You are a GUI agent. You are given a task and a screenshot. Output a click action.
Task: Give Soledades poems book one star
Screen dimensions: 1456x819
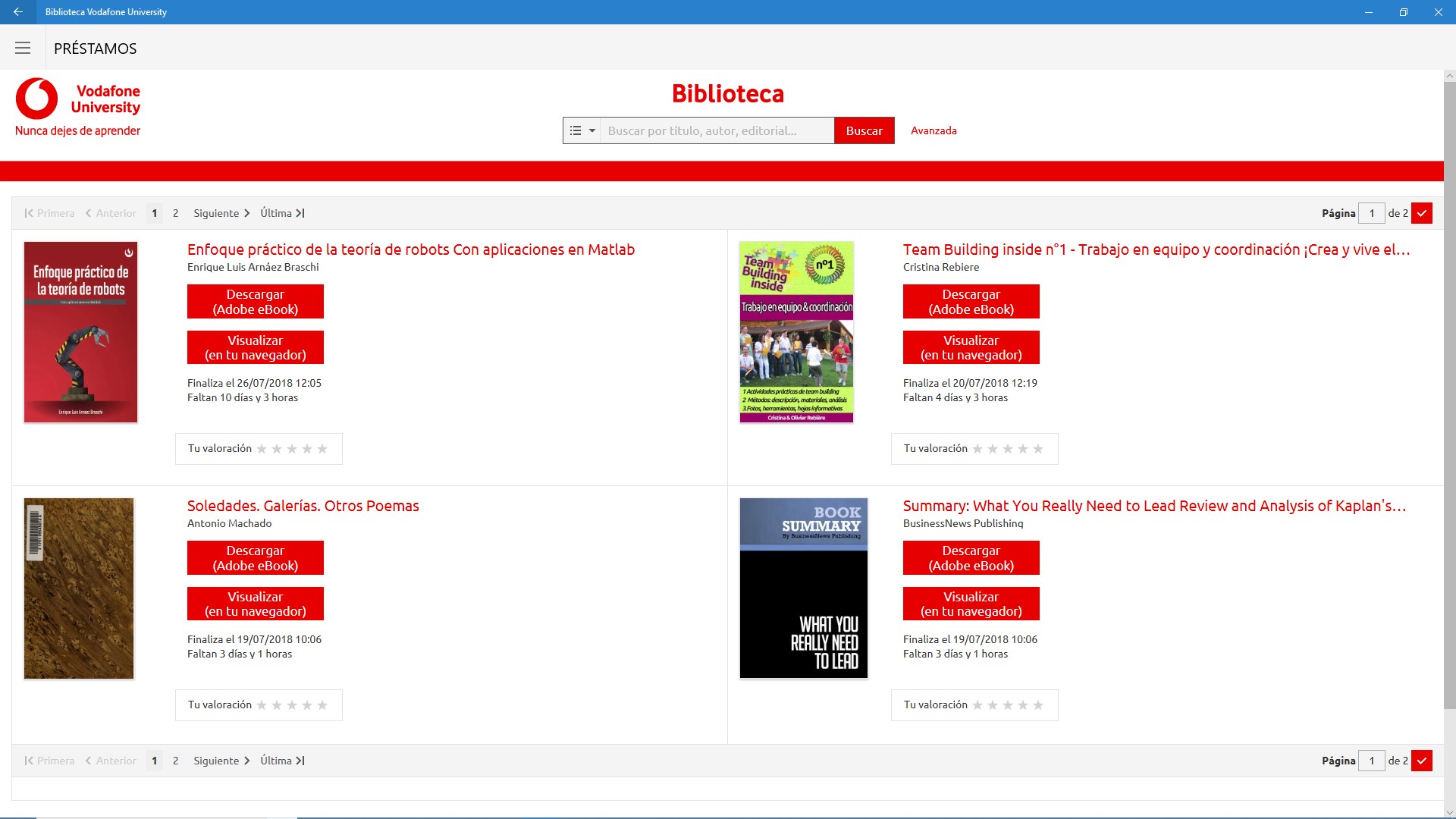pyautogui.click(x=262, y=705)
